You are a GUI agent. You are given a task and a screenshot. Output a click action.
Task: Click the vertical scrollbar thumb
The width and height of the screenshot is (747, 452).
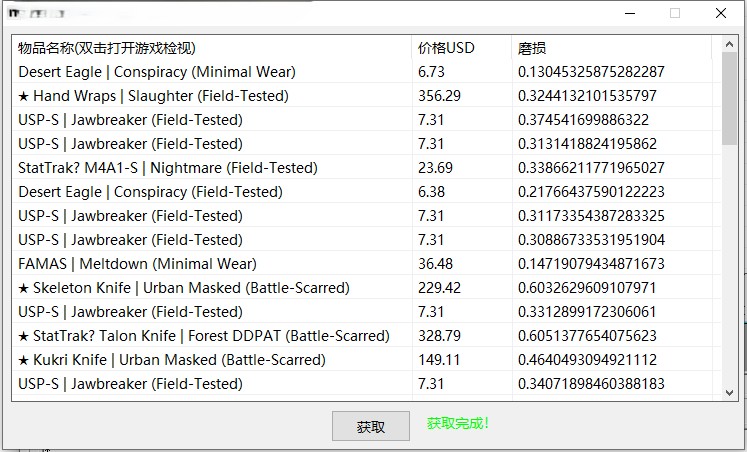[729, 98]
